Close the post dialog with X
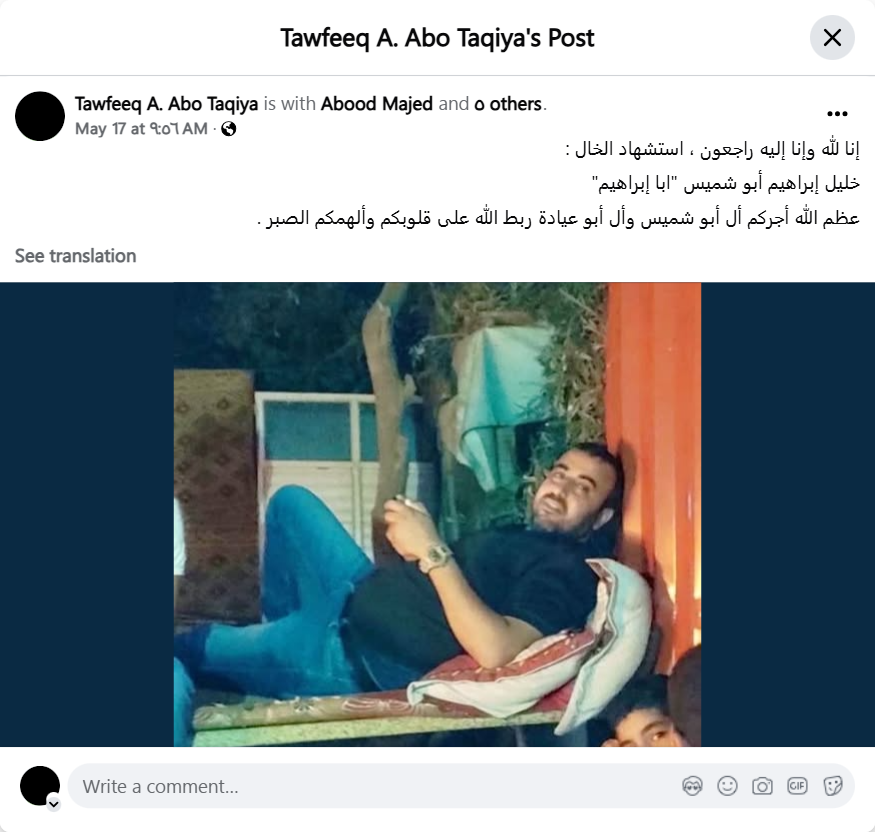 tap(832, 38)
